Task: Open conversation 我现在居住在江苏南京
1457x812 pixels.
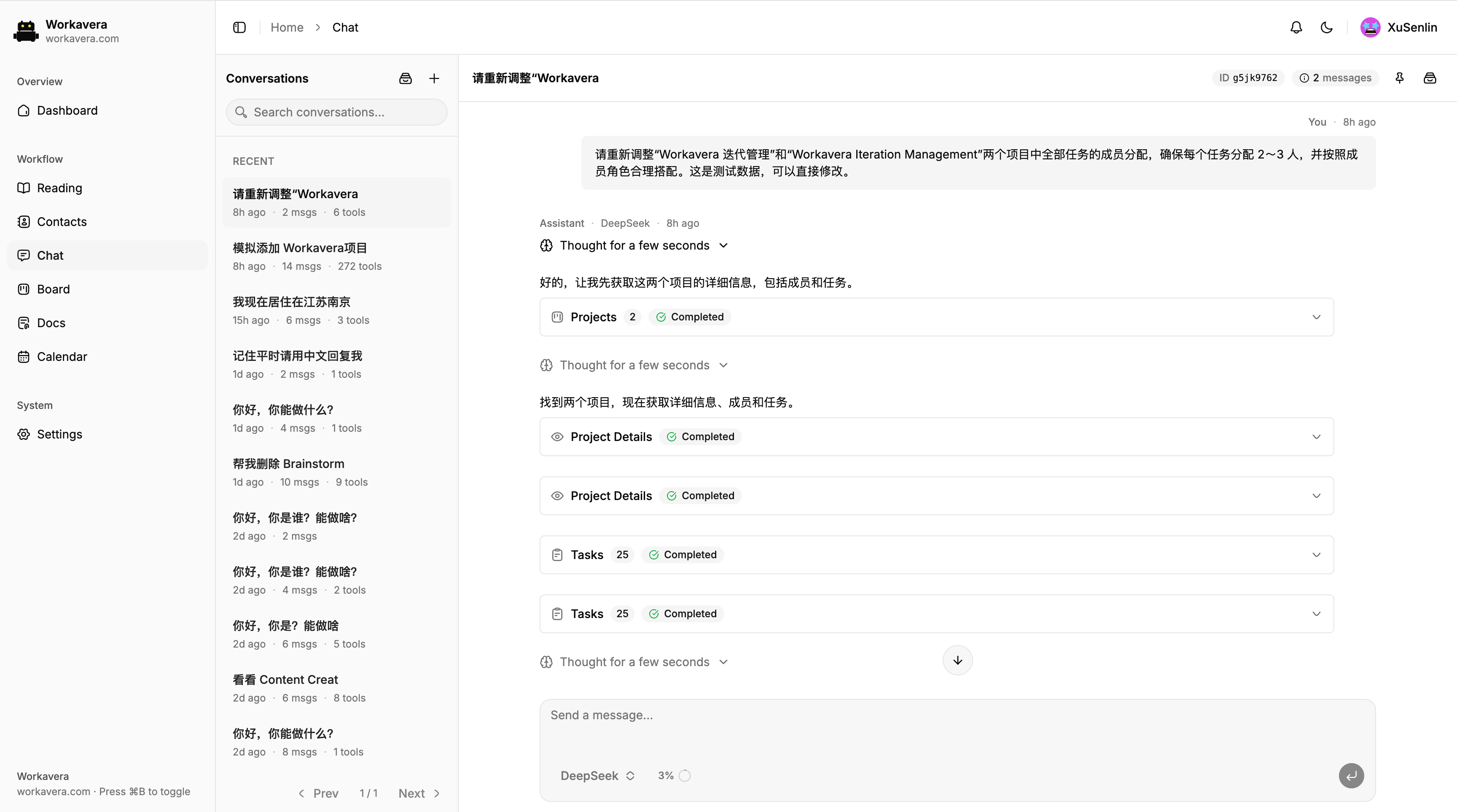Action: 336,310
